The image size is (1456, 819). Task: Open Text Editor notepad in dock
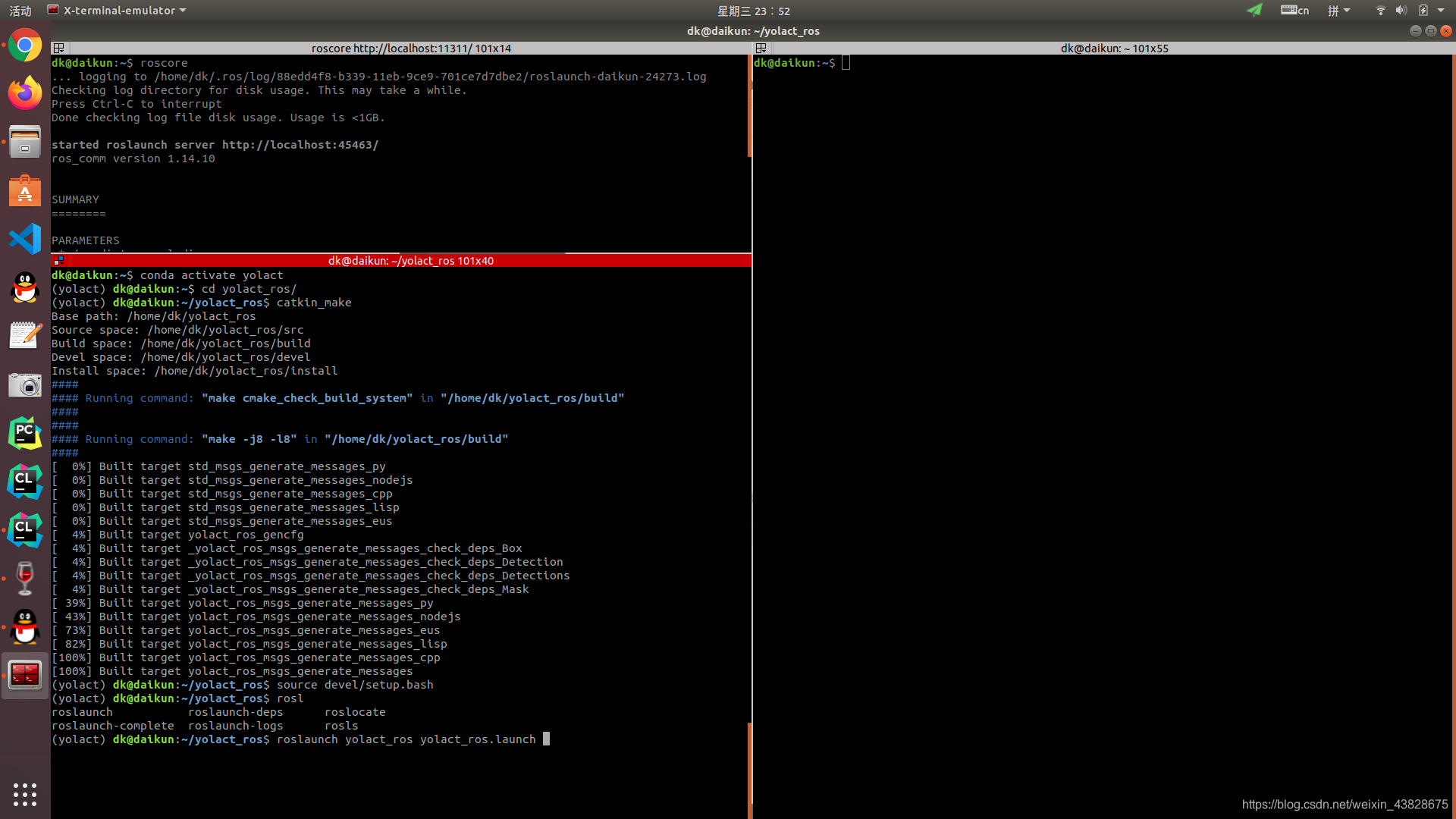(25, 336)
